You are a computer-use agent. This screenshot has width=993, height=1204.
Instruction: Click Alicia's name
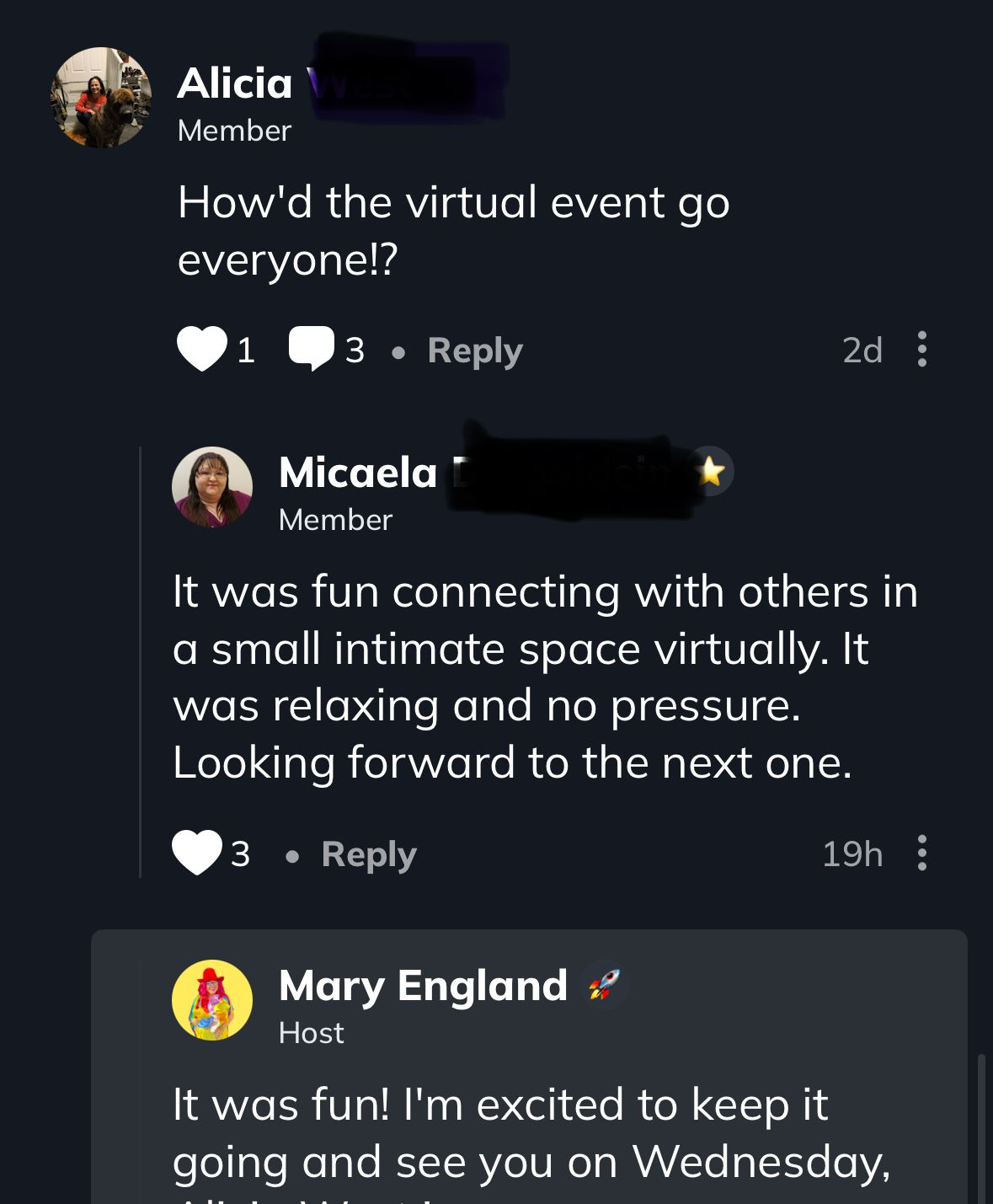(235, 83)
